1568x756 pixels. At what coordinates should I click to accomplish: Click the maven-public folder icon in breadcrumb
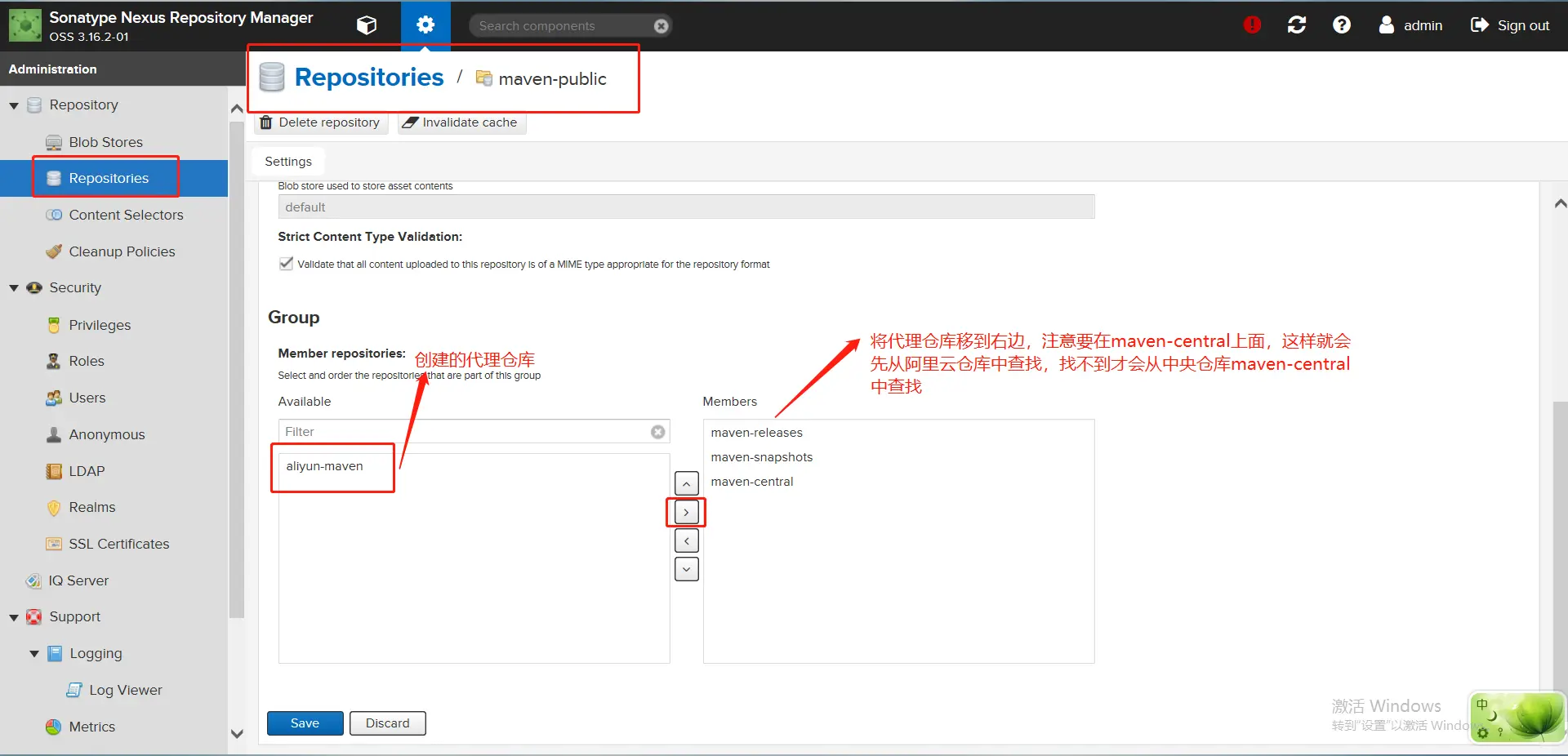click(484, 78)
